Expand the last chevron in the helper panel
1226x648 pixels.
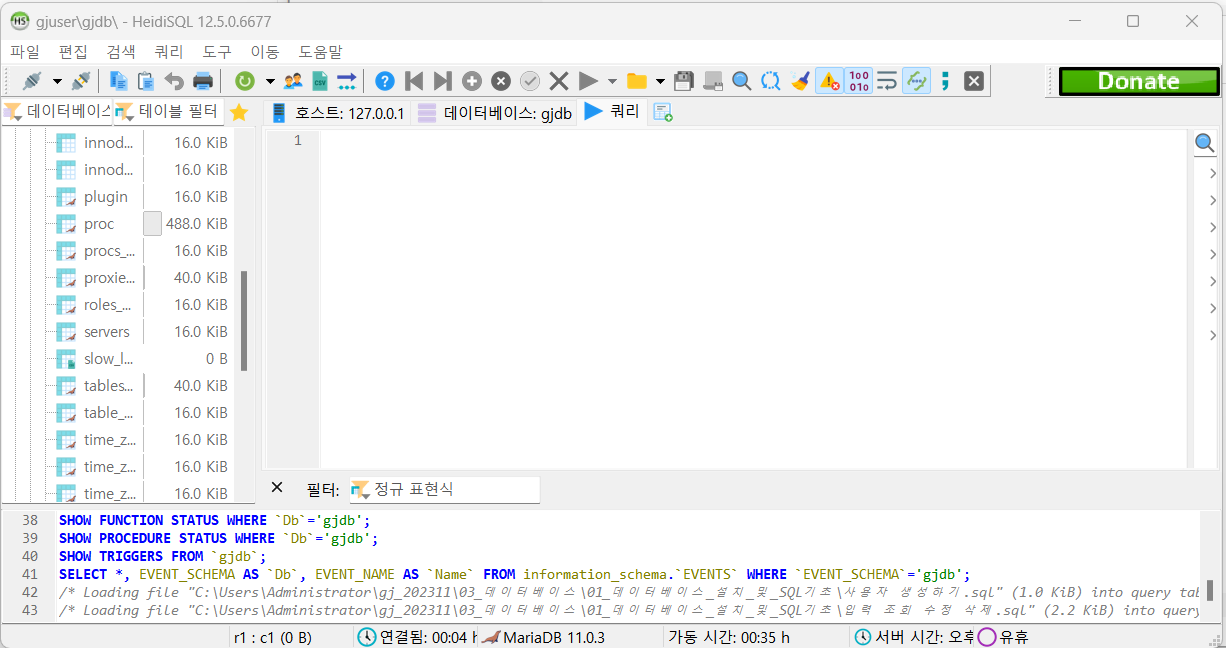(1212, 335)
